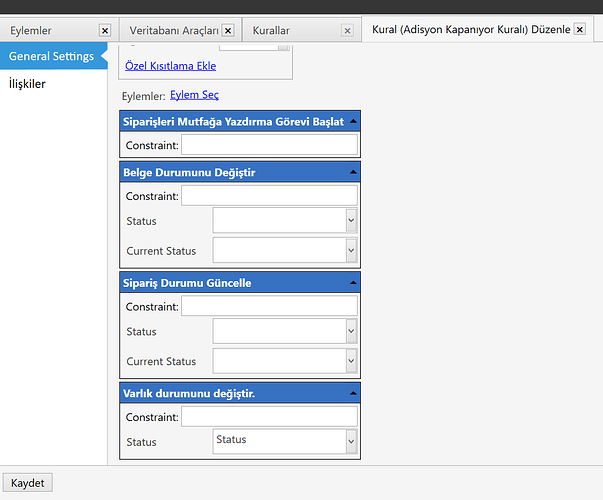
Task: Click the Özel Kısıtlama Ekle link
Action: click(x=170, y=66)
